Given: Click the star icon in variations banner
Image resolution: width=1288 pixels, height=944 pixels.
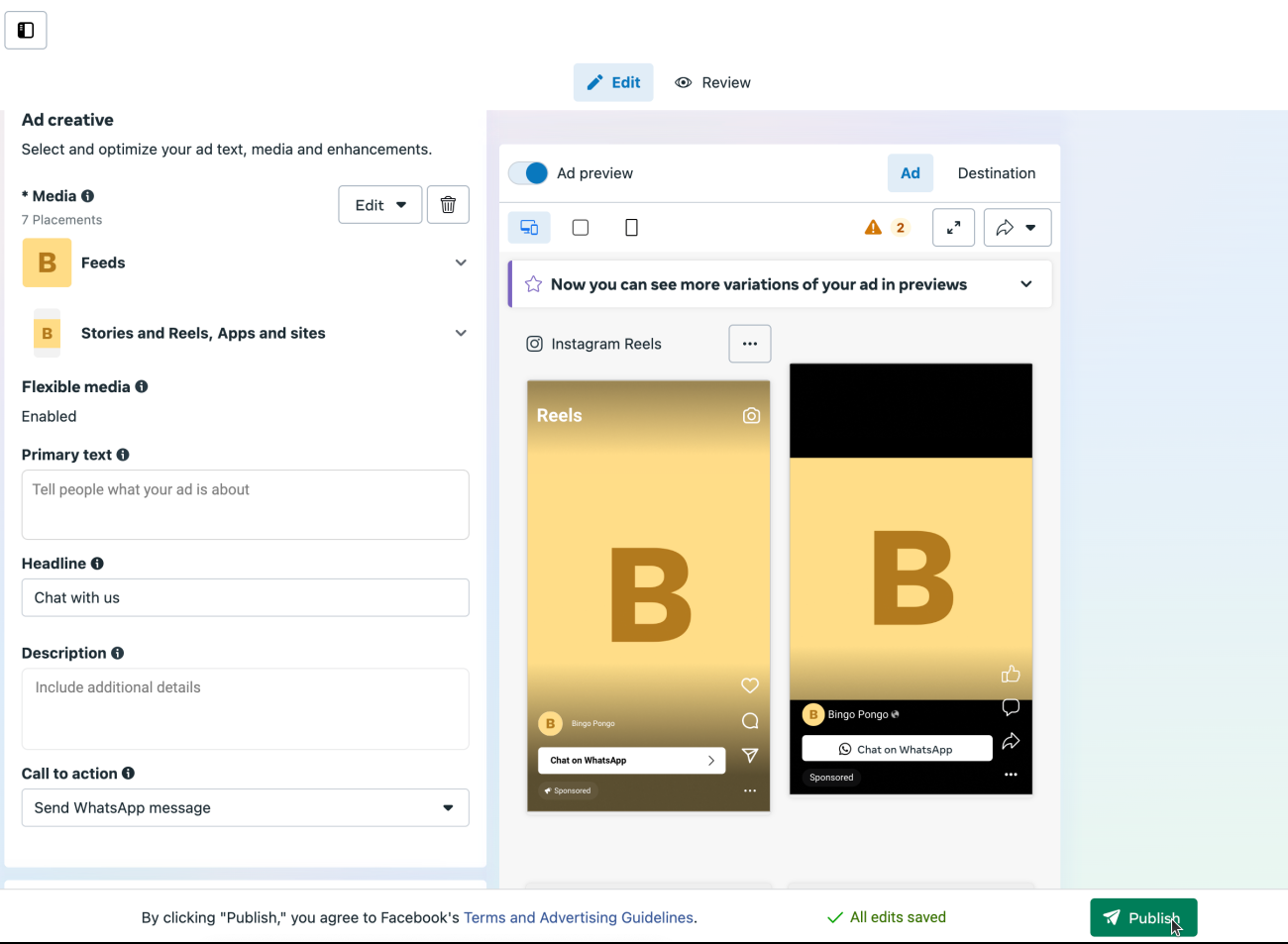Looking at the screenshot, I should pyautogui.click(x=533, y=284).
